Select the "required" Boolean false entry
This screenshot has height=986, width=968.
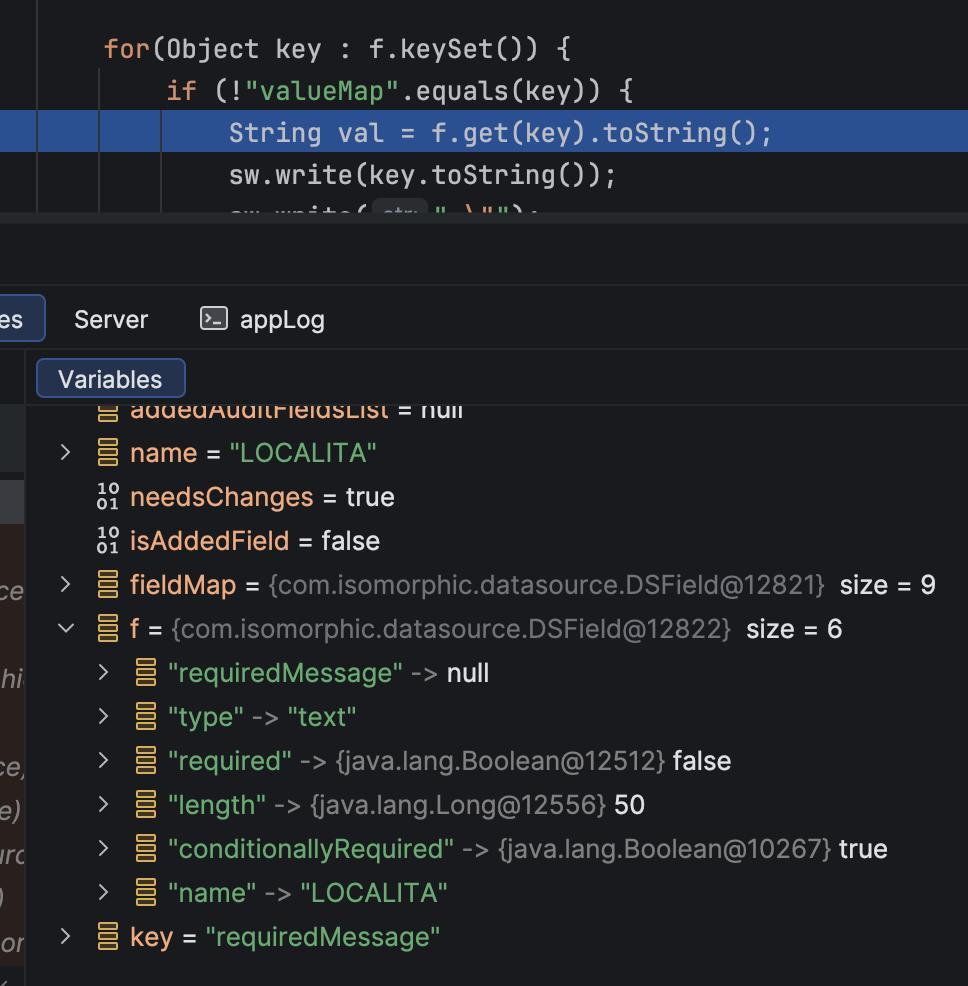(x=448, y=761)
